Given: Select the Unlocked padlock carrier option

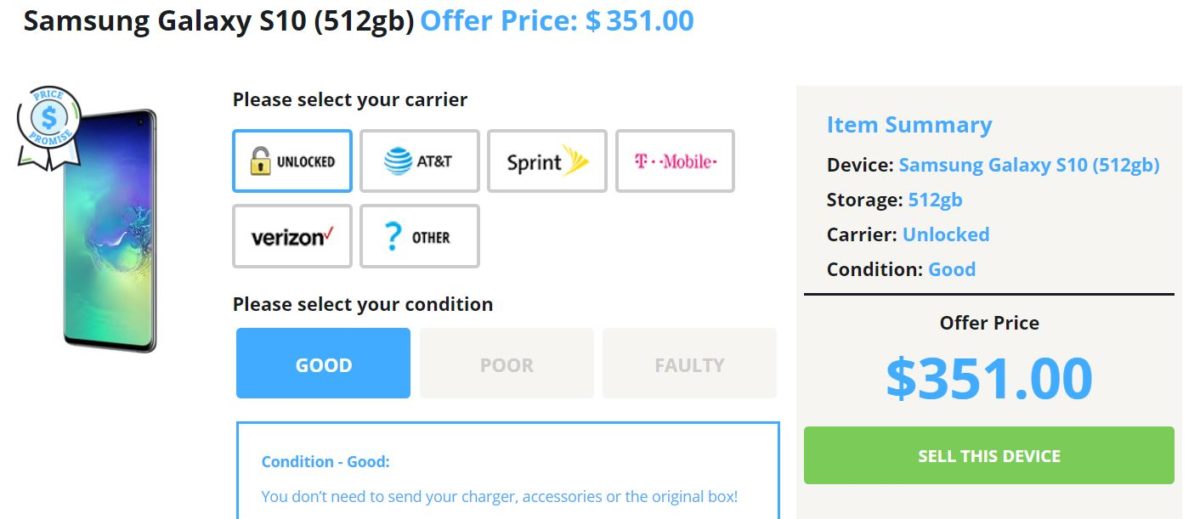Looking at the screenshot, I should coord(292,161).
